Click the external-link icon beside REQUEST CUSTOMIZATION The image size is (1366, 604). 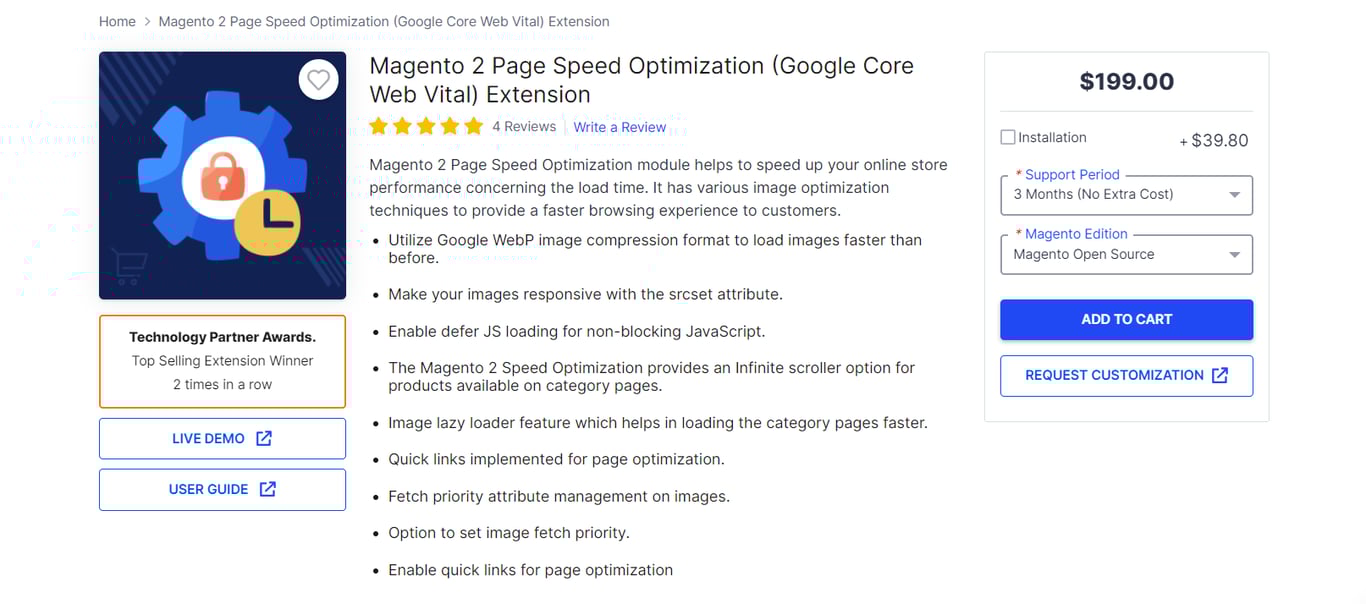(1219, 375)
